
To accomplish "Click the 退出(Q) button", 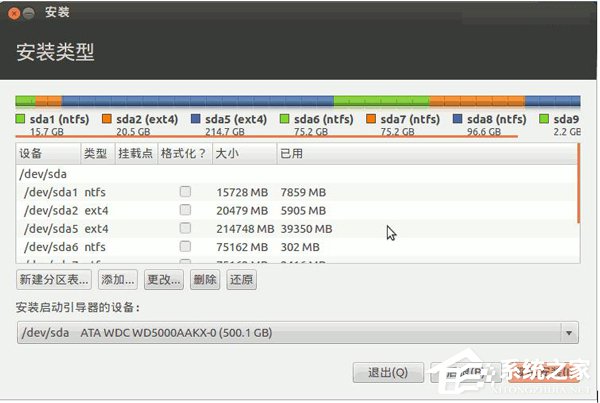I will tap(387, 373).
